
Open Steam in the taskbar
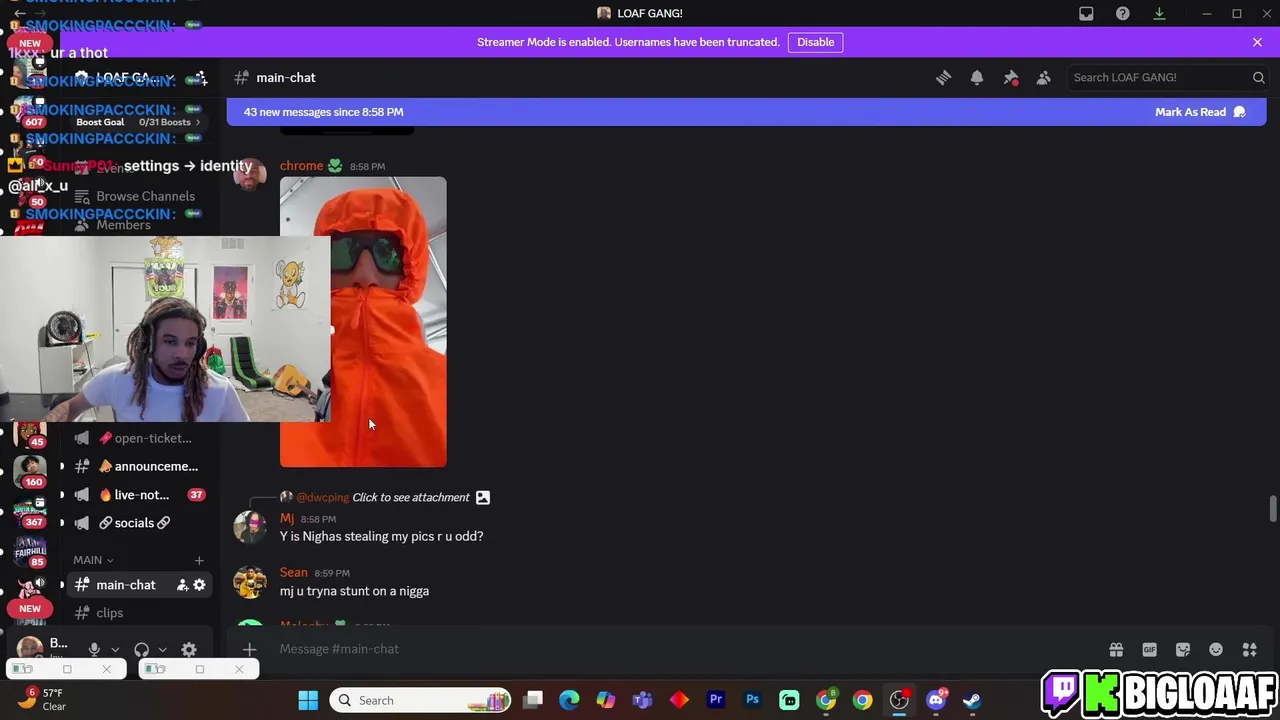[x=972, y=700]
